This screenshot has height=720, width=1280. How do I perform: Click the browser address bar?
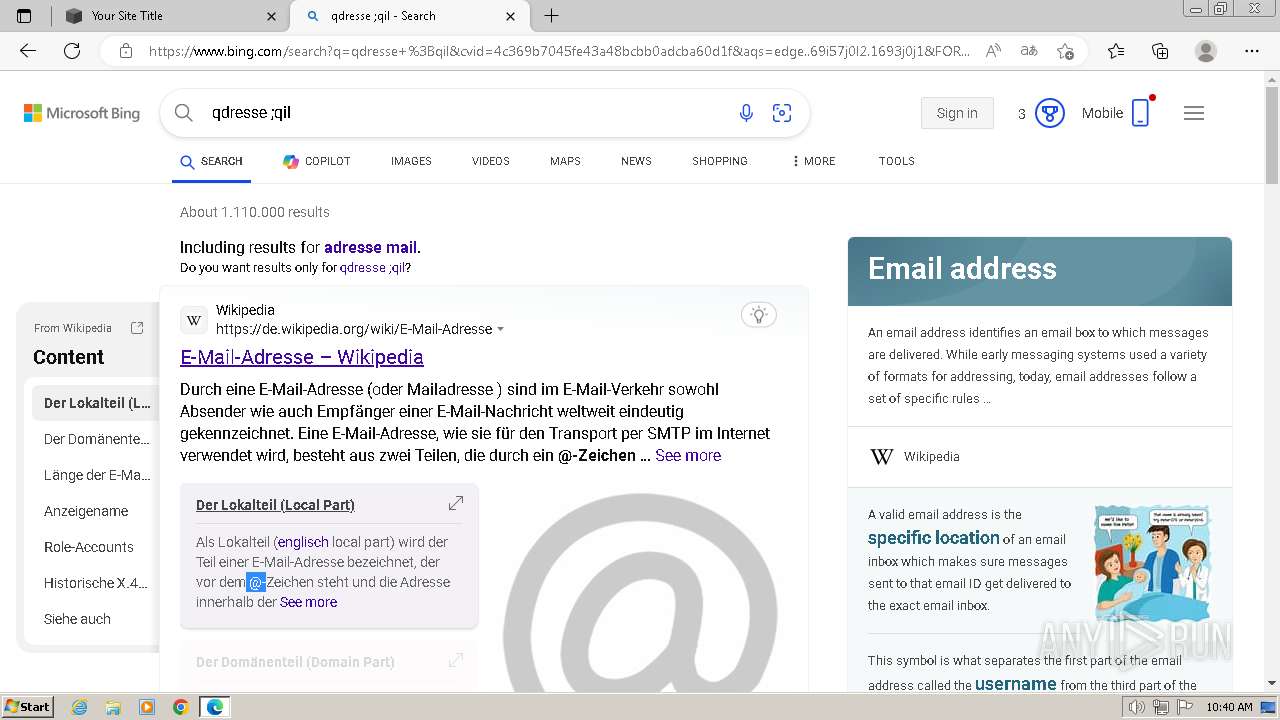click(558, 51)
